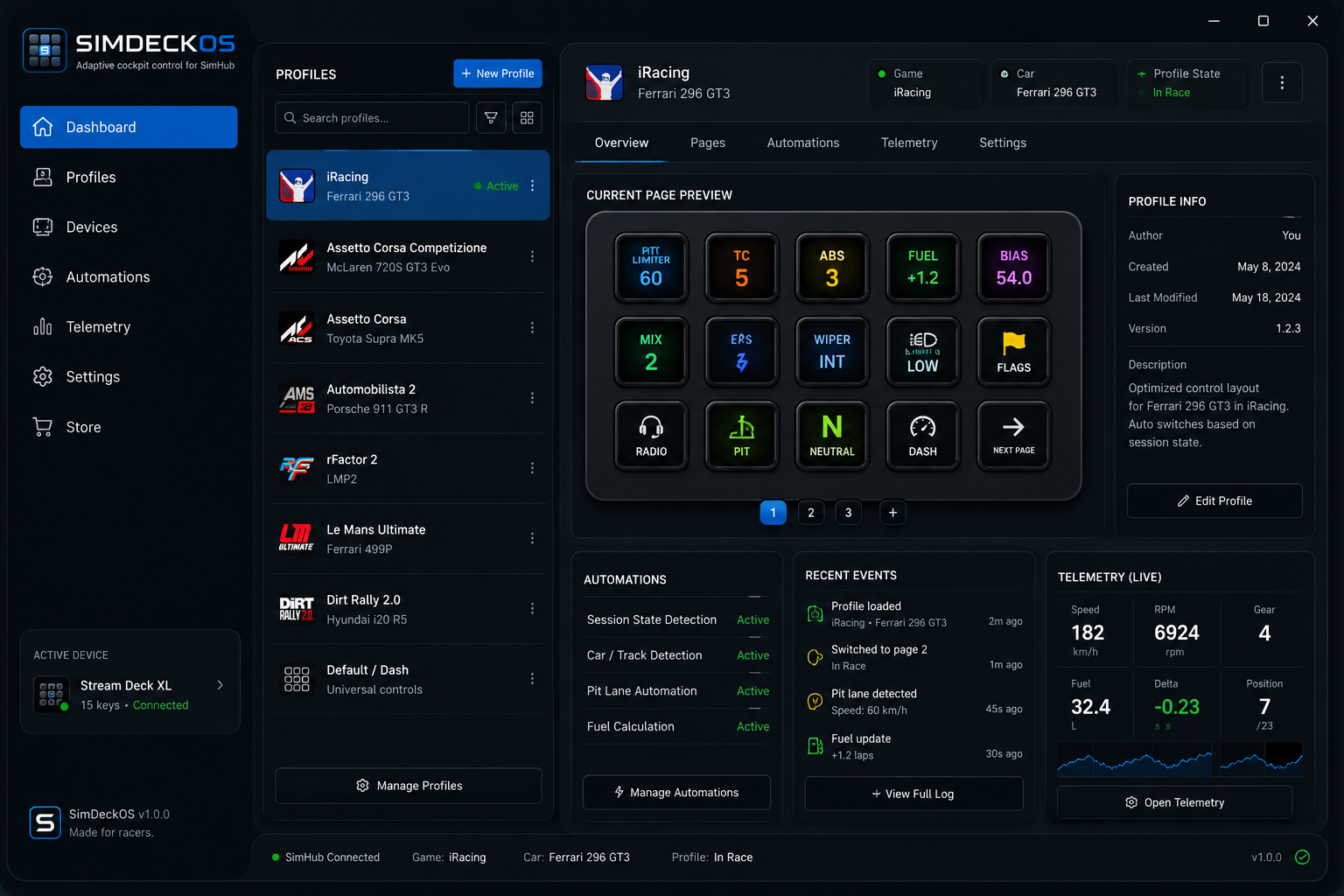Open the header three-dot more menu

pyautogui.click(x=1282, y=82)
